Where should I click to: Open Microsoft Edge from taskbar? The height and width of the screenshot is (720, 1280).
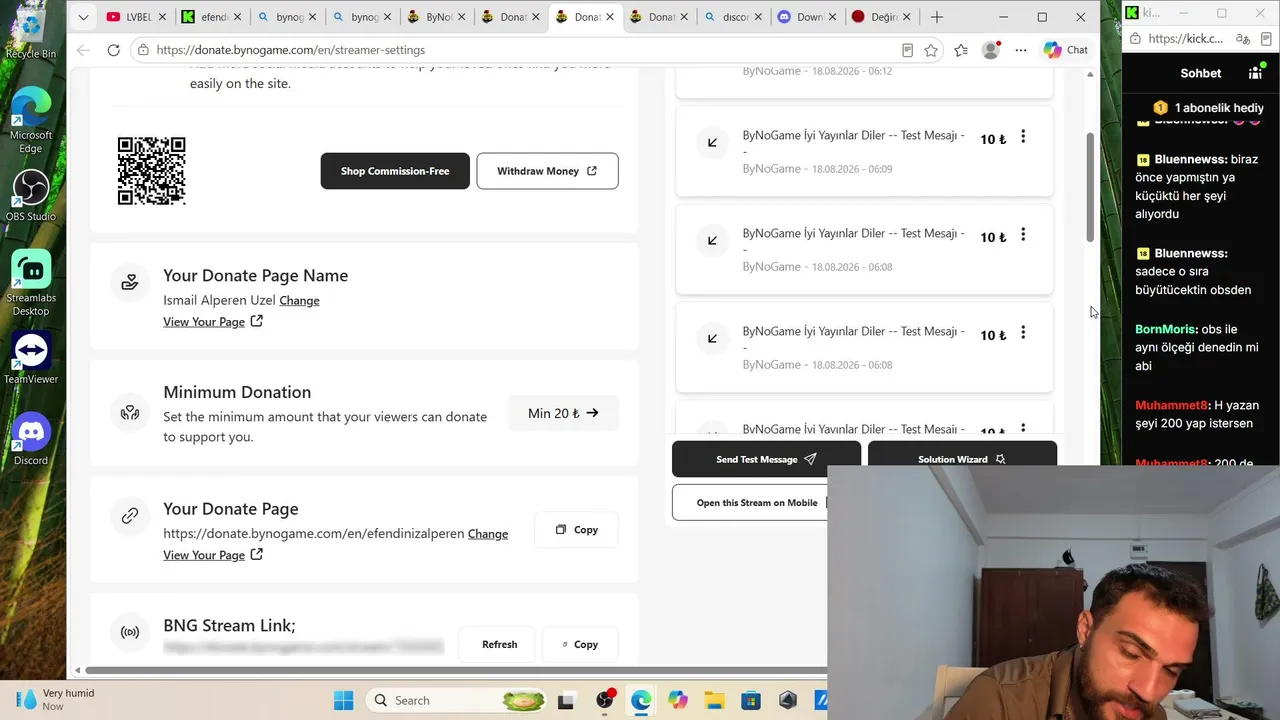coord(641,700)
